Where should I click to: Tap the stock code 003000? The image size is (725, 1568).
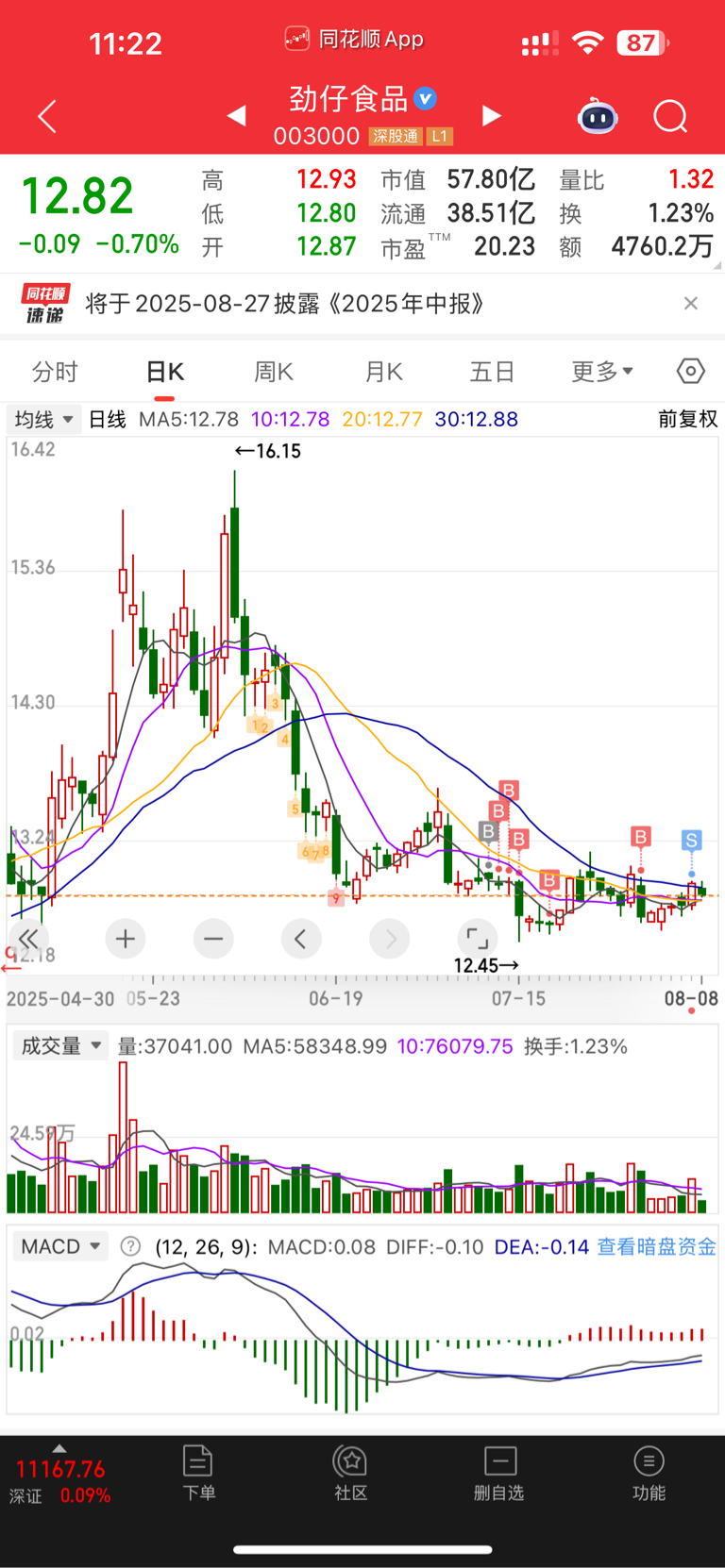point(316,136)
